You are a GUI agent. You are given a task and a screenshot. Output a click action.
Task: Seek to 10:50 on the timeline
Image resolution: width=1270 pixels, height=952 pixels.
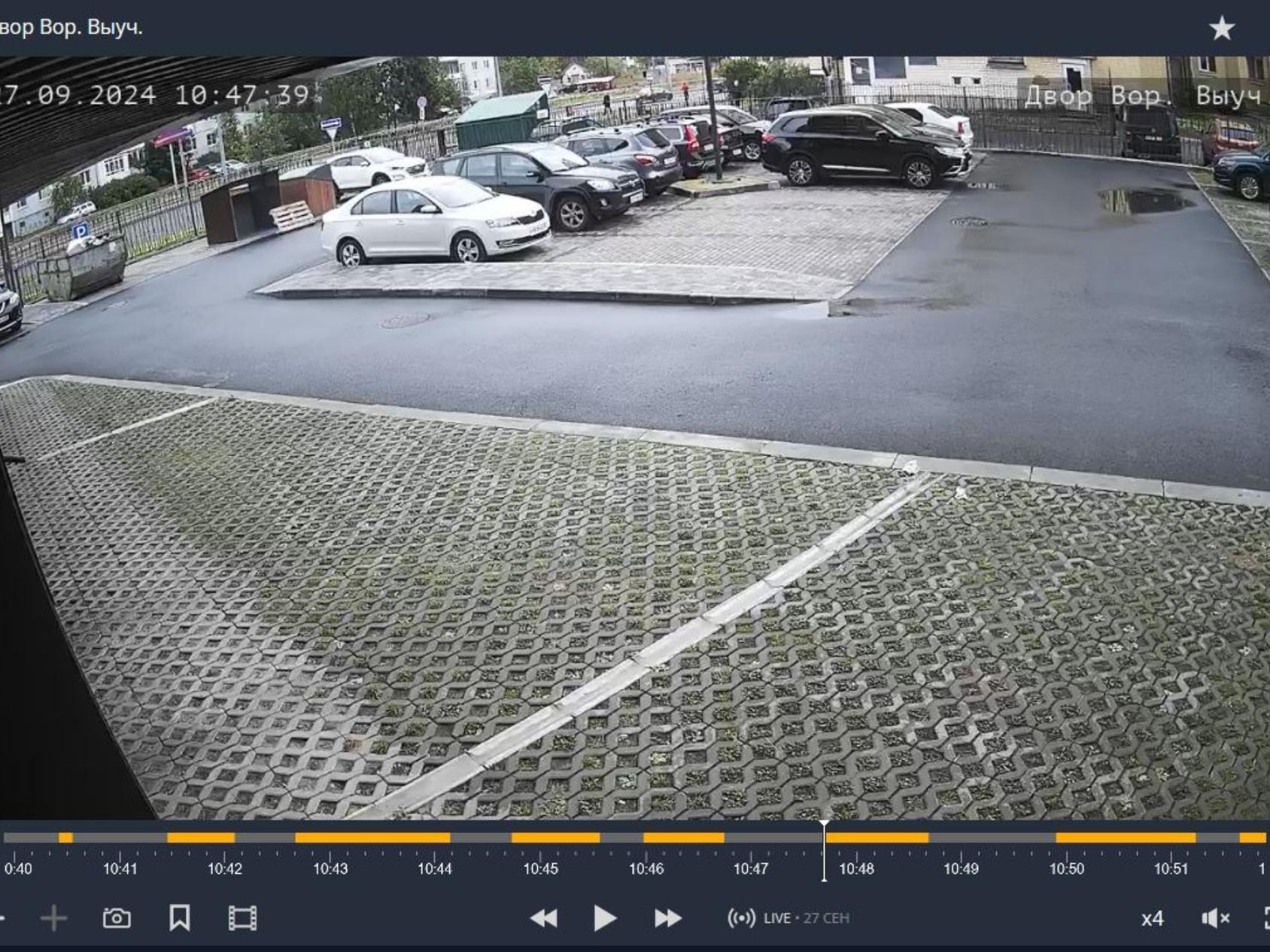pos(1066,869)
